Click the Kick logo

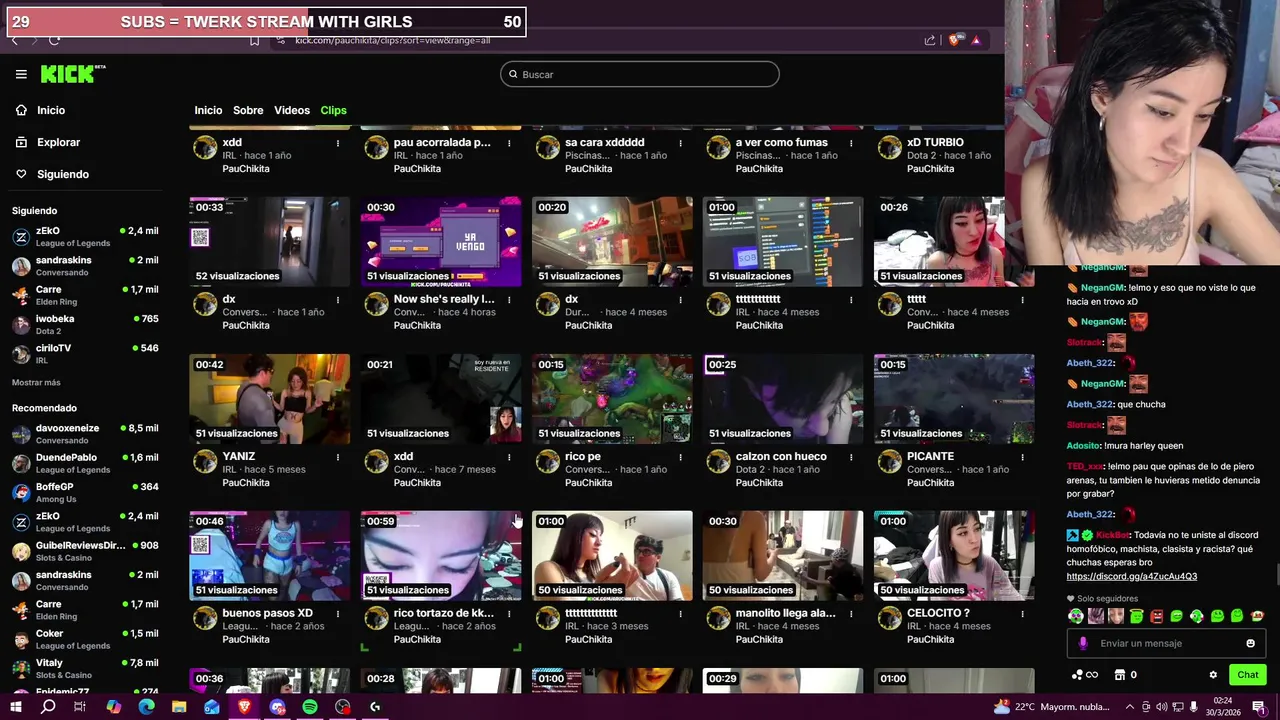[72, 74]
